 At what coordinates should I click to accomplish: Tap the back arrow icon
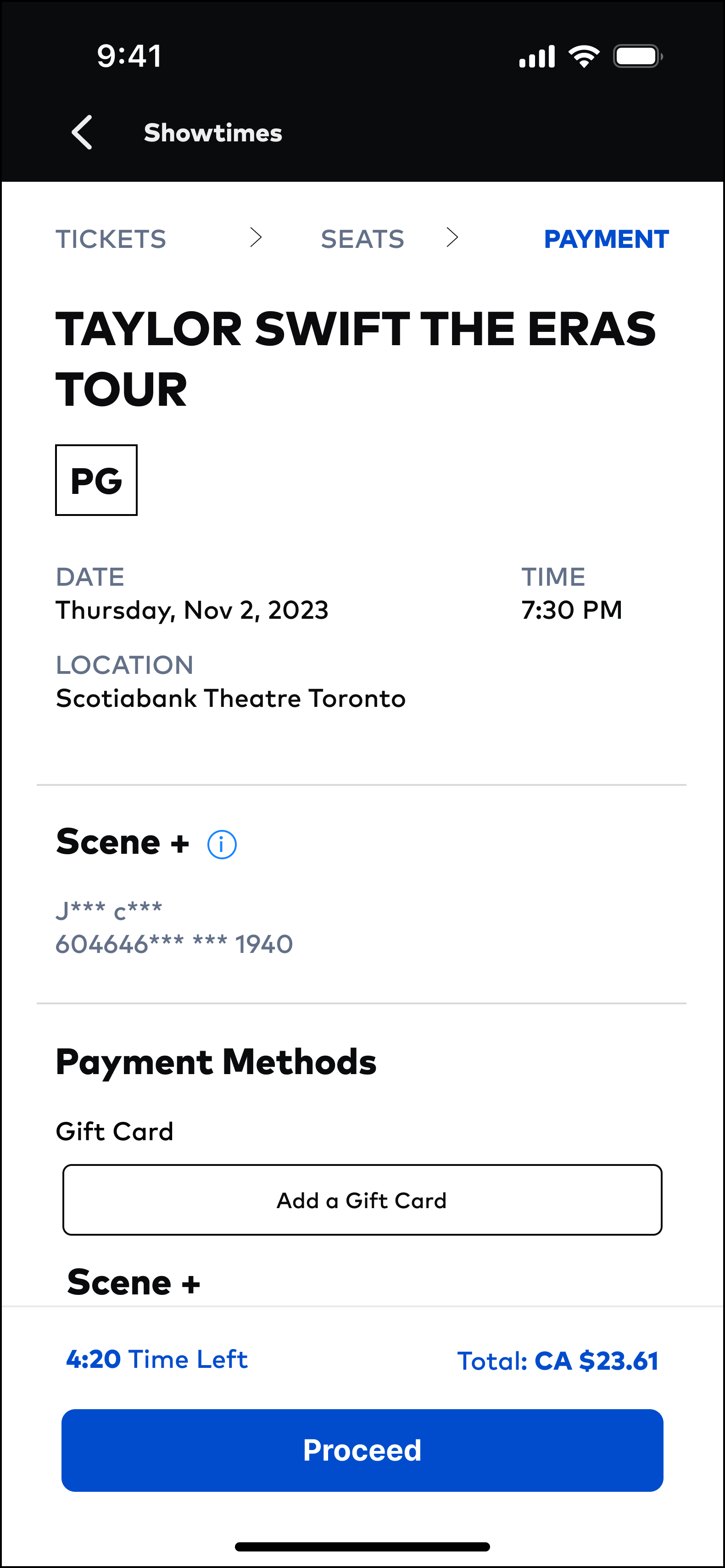tap(82, 132)
